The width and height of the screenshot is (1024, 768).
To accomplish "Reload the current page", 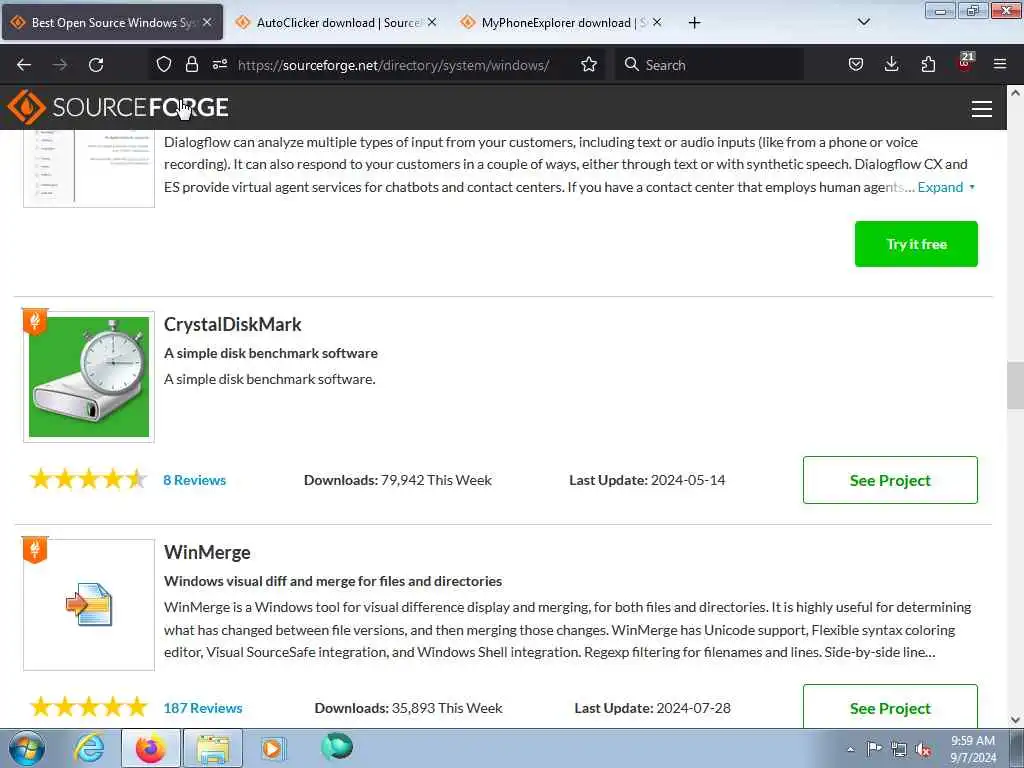I will (96, 65).
